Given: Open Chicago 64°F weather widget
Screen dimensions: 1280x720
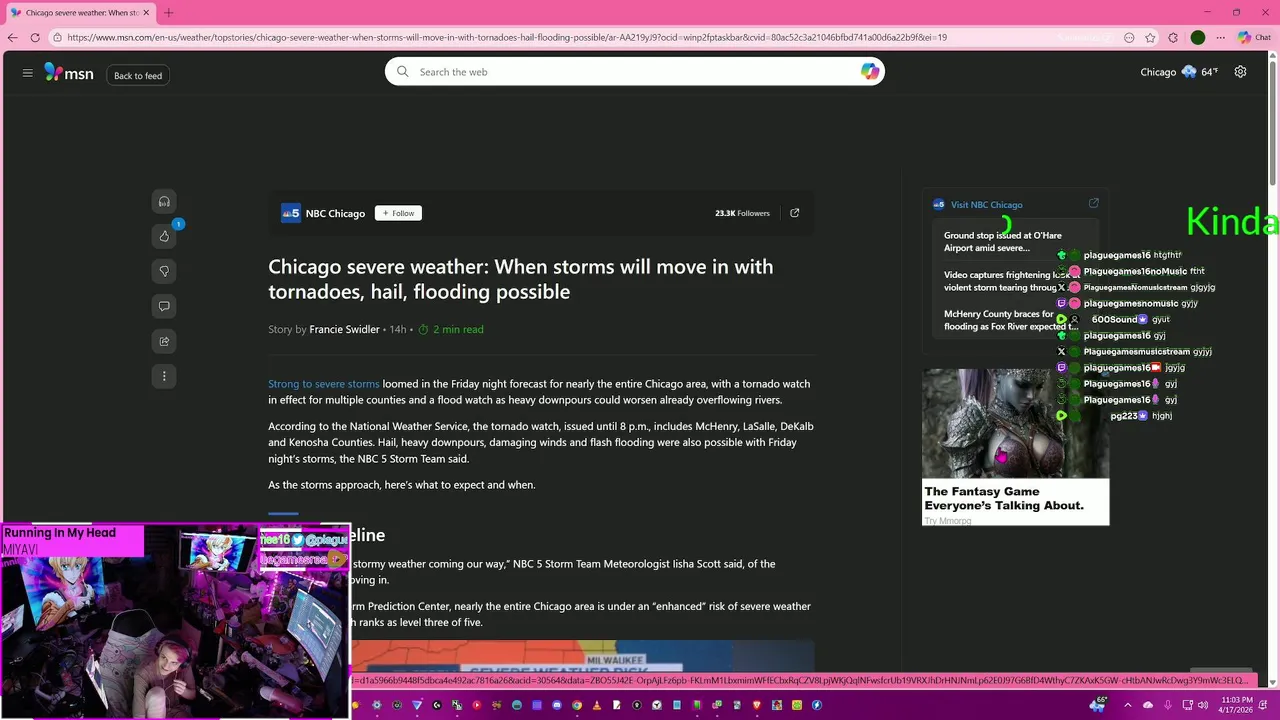Looking at the screenshot, I should click(x=1179, y=72).
